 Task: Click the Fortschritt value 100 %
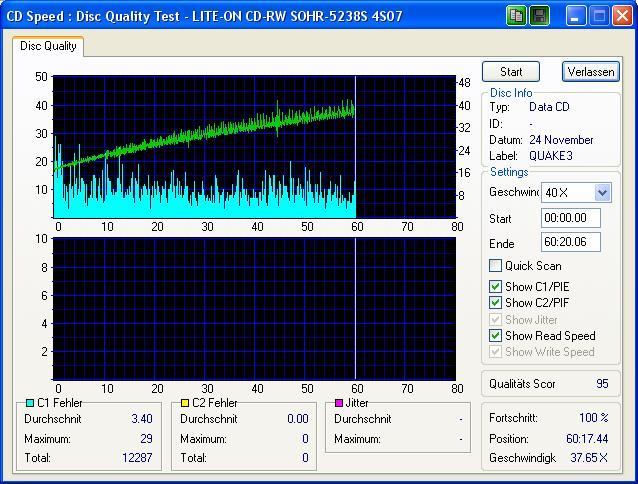pos(594,418)
